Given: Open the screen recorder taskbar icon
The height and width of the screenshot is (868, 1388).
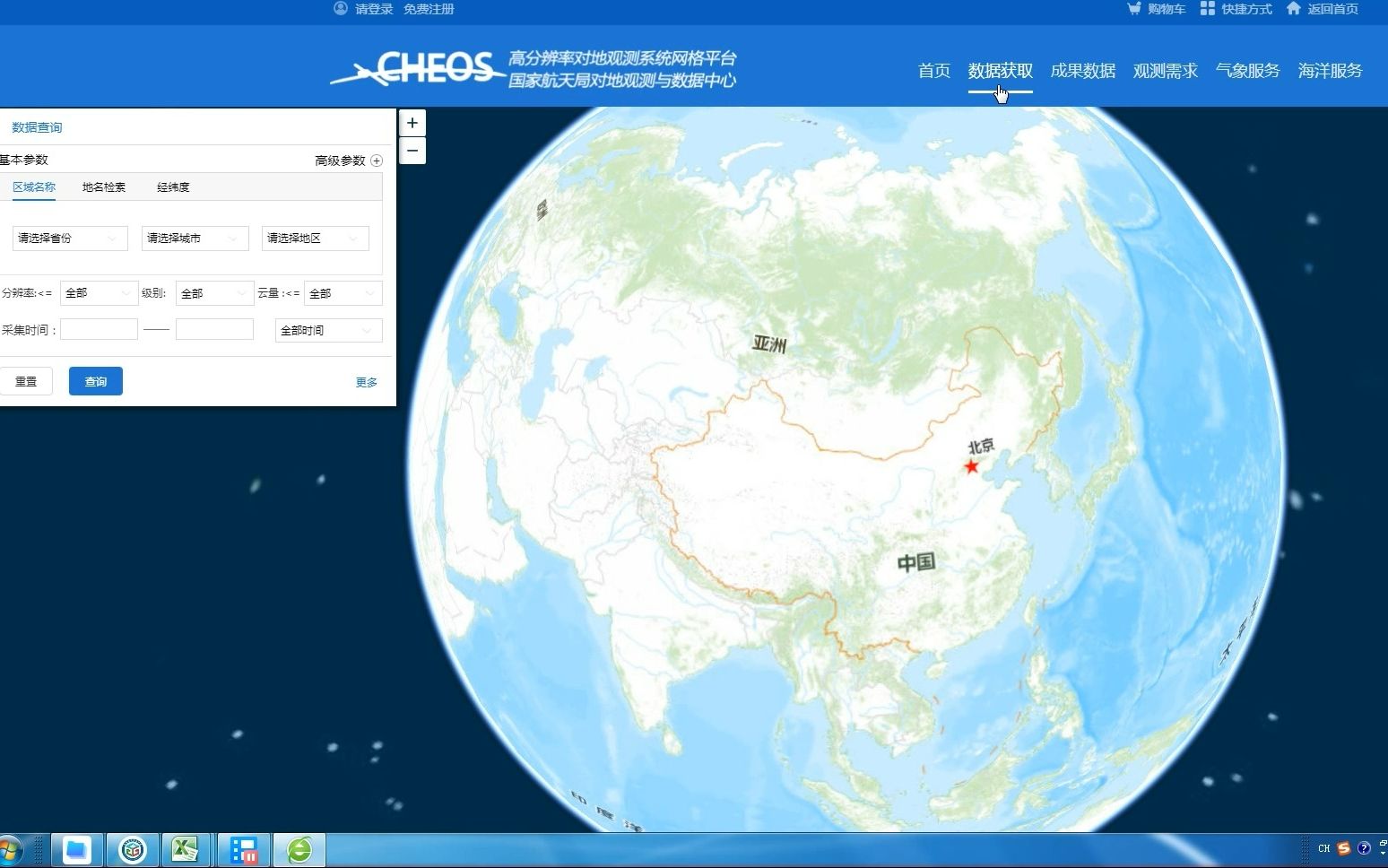Looking at the screenshot, I should tap(243, 849).
